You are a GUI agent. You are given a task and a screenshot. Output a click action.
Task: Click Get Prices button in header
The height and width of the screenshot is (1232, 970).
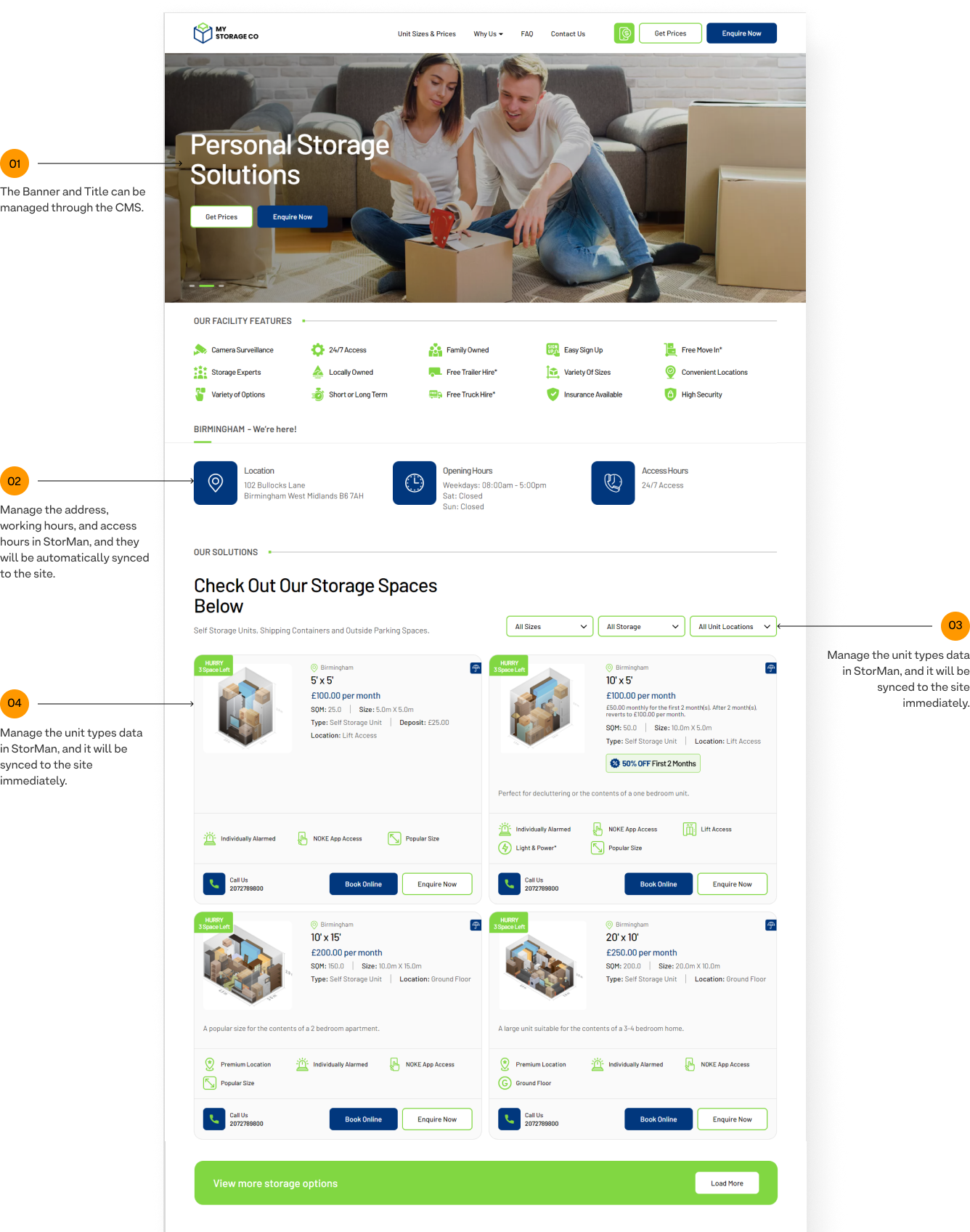click(670, 33)
